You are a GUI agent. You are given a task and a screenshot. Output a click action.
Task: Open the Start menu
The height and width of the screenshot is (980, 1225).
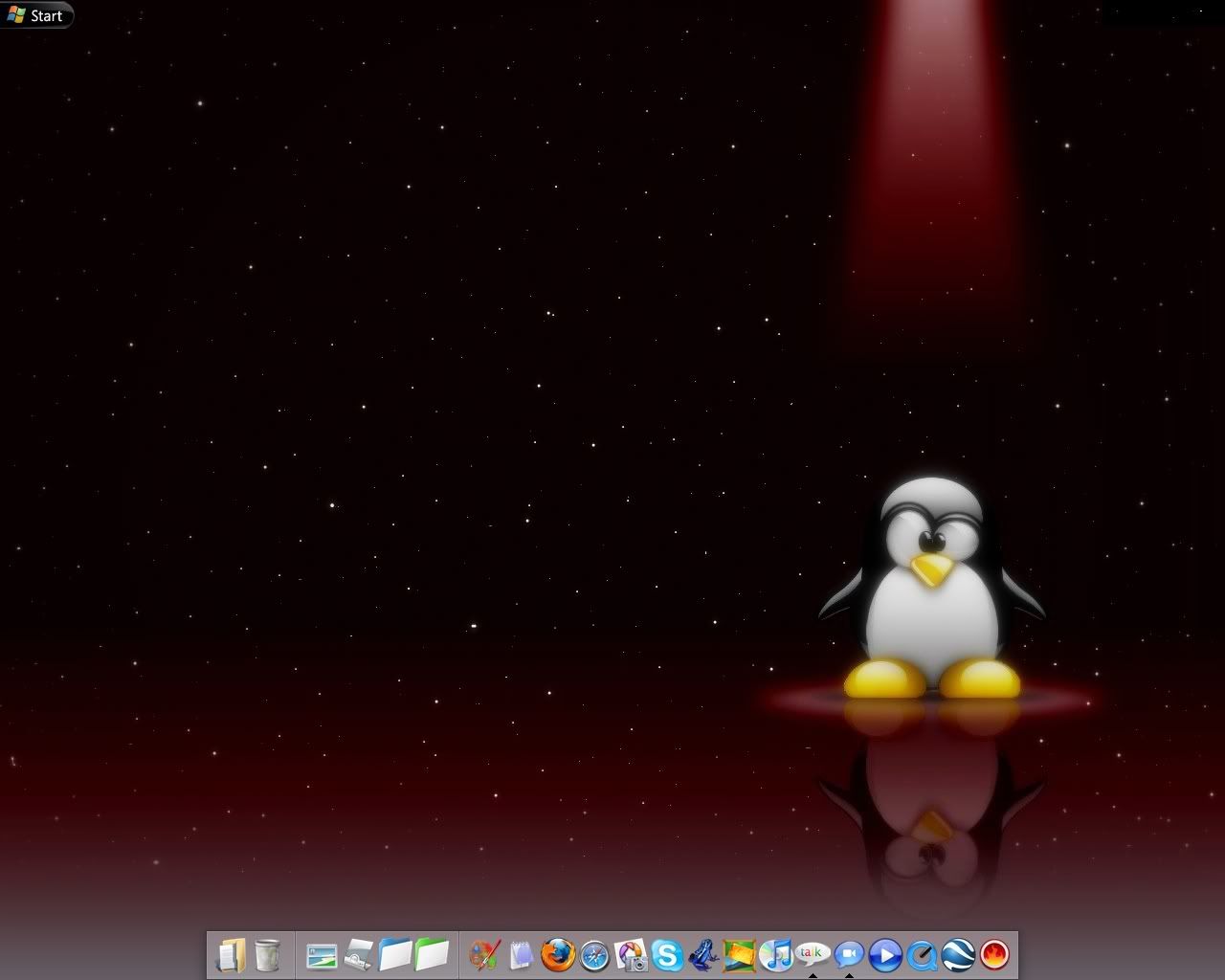[x=36, y=15]
